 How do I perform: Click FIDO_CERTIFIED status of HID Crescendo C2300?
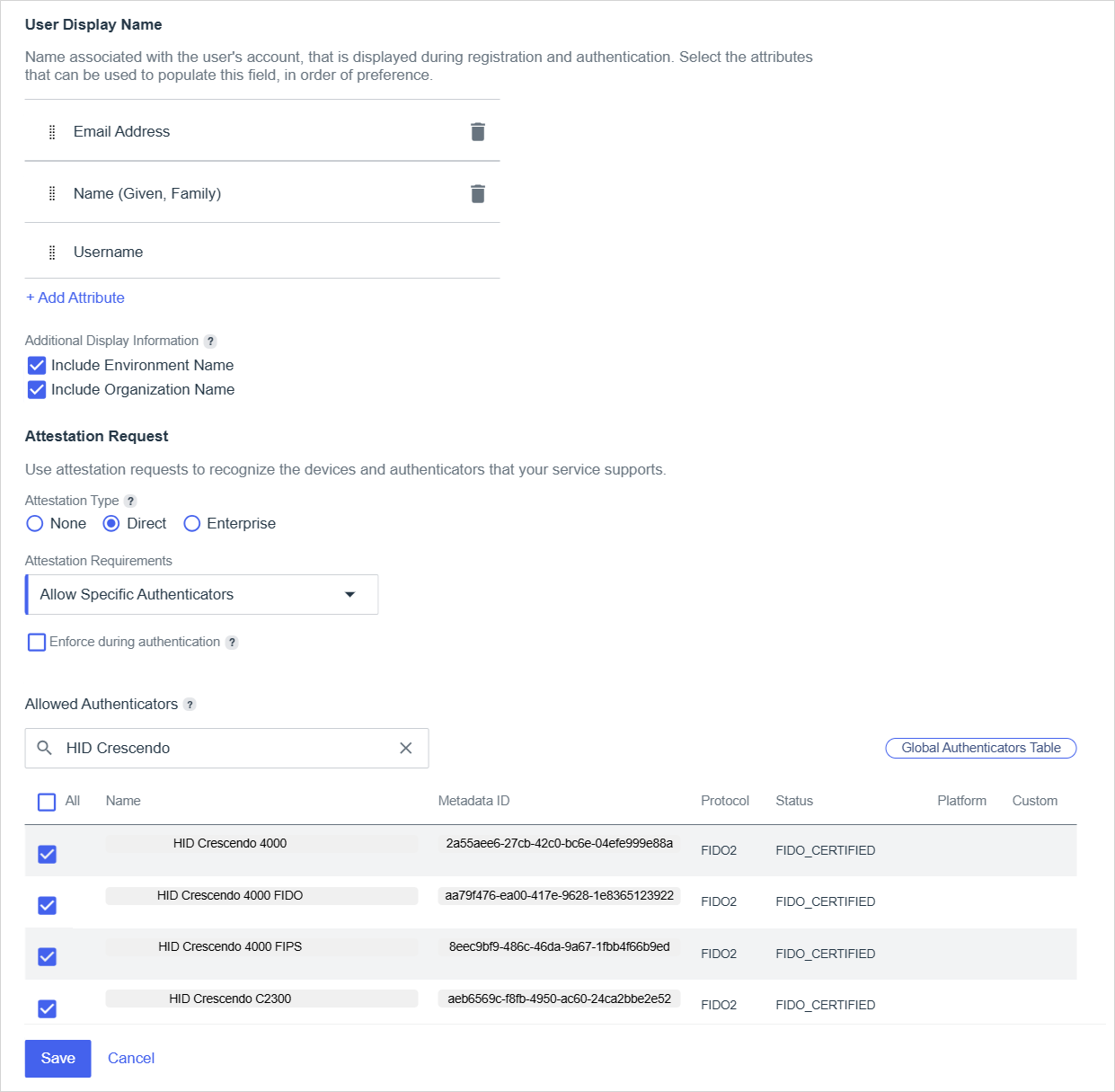[825, 1006]
